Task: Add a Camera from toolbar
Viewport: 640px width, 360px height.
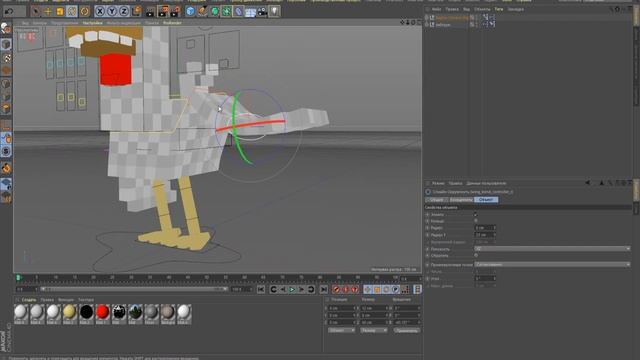Action: 262,11
